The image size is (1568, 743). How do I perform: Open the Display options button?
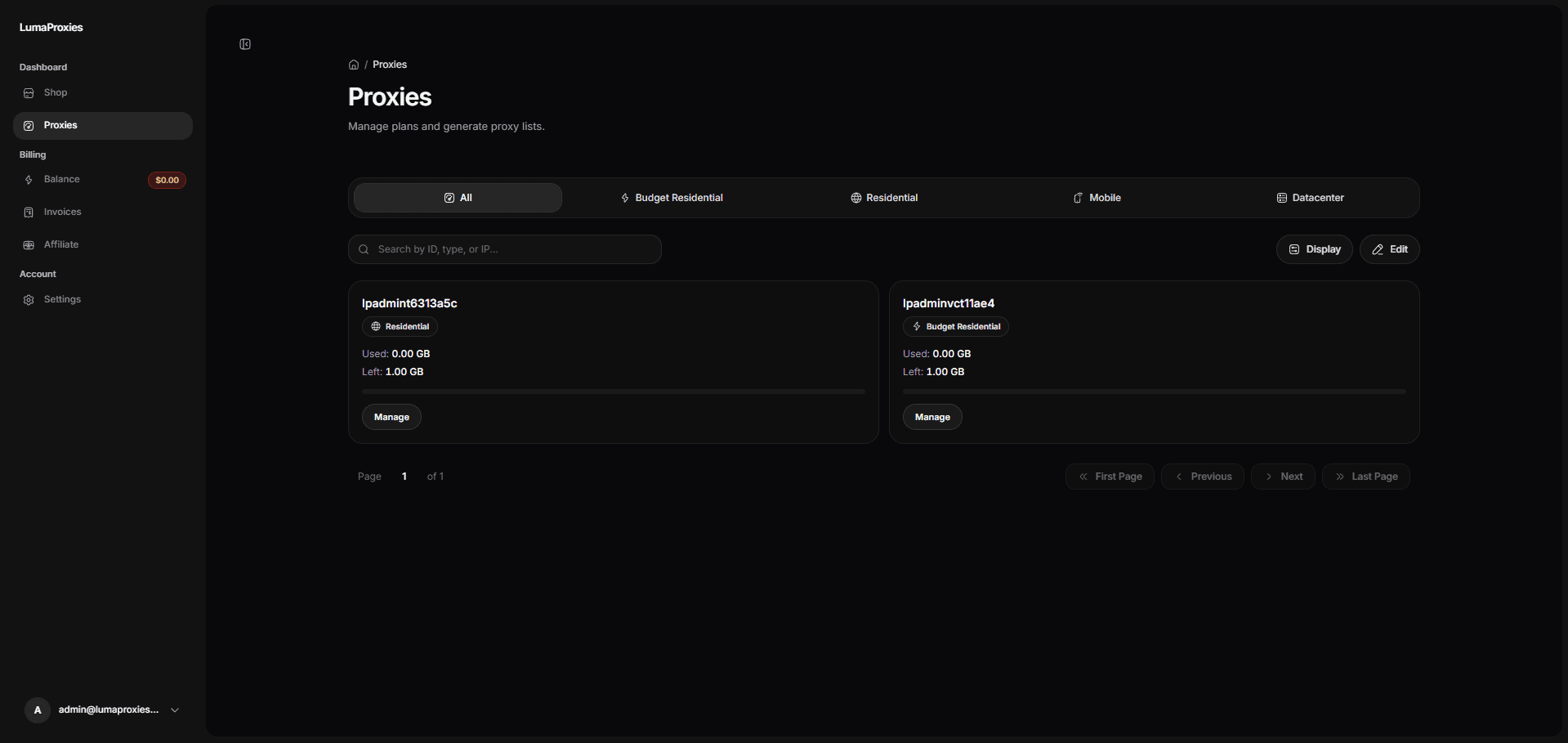1314,249
